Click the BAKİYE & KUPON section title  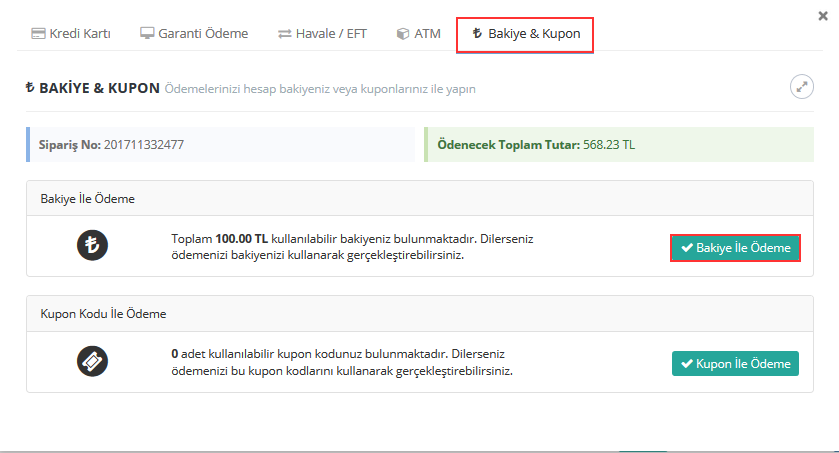[x=98, y=88]
